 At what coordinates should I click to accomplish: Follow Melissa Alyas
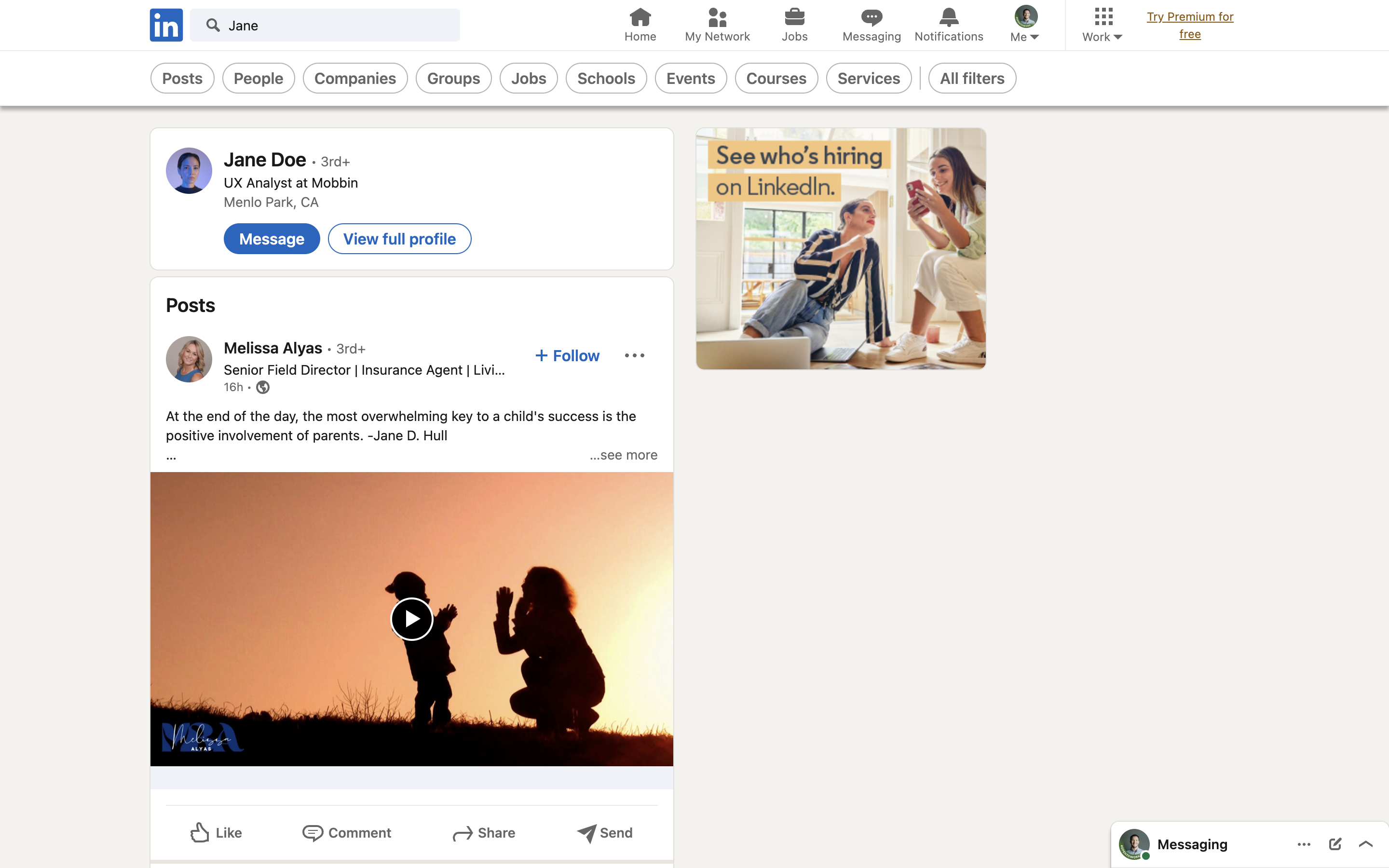click(567, 355)
